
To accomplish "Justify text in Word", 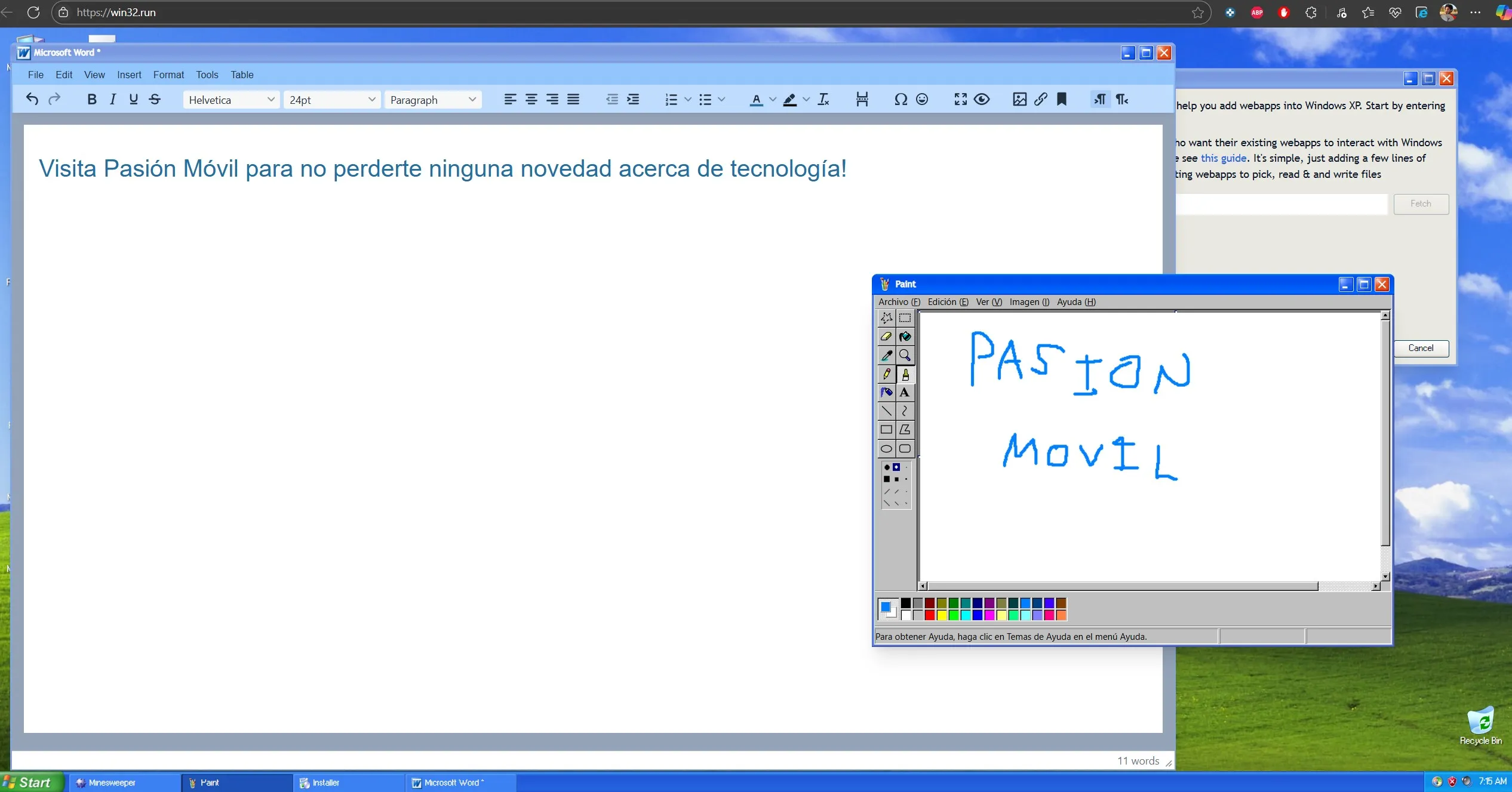I will [573, 99].
